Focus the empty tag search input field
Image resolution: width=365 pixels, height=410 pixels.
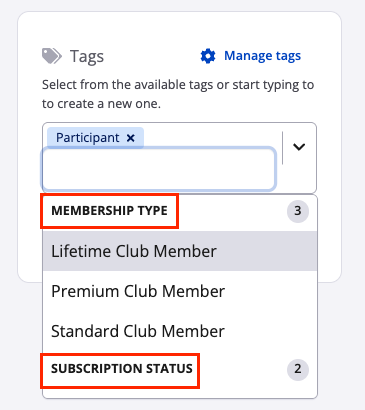[159, 169]
